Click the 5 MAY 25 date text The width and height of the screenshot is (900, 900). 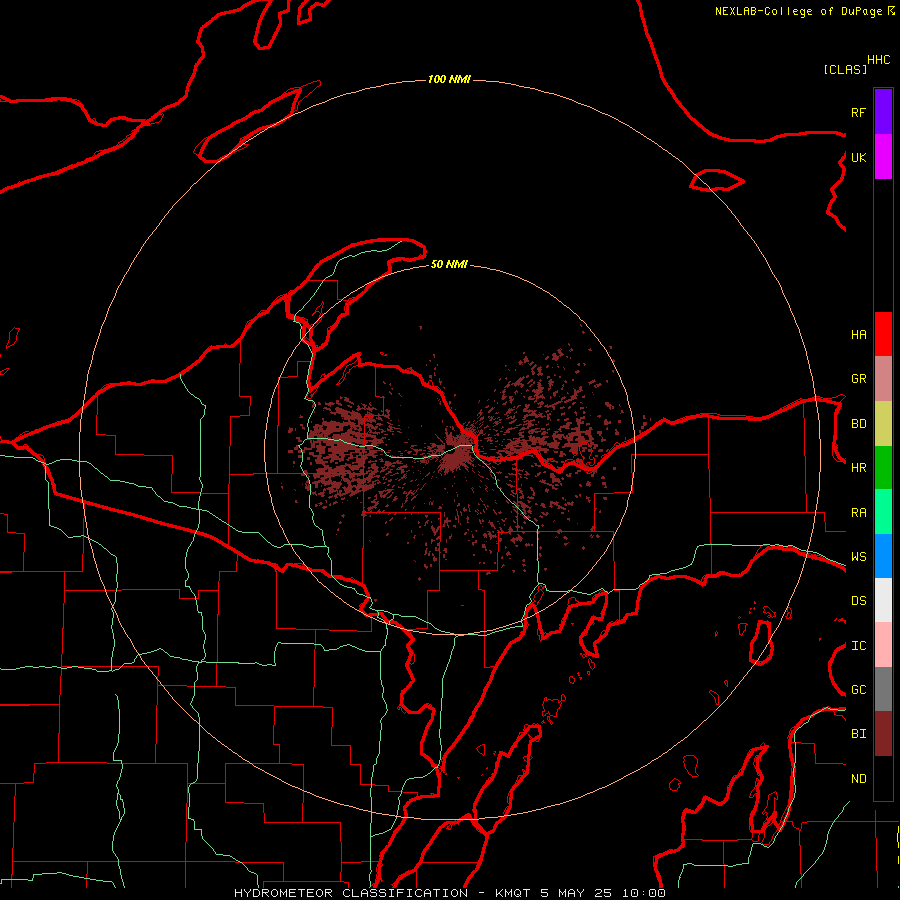577,893
